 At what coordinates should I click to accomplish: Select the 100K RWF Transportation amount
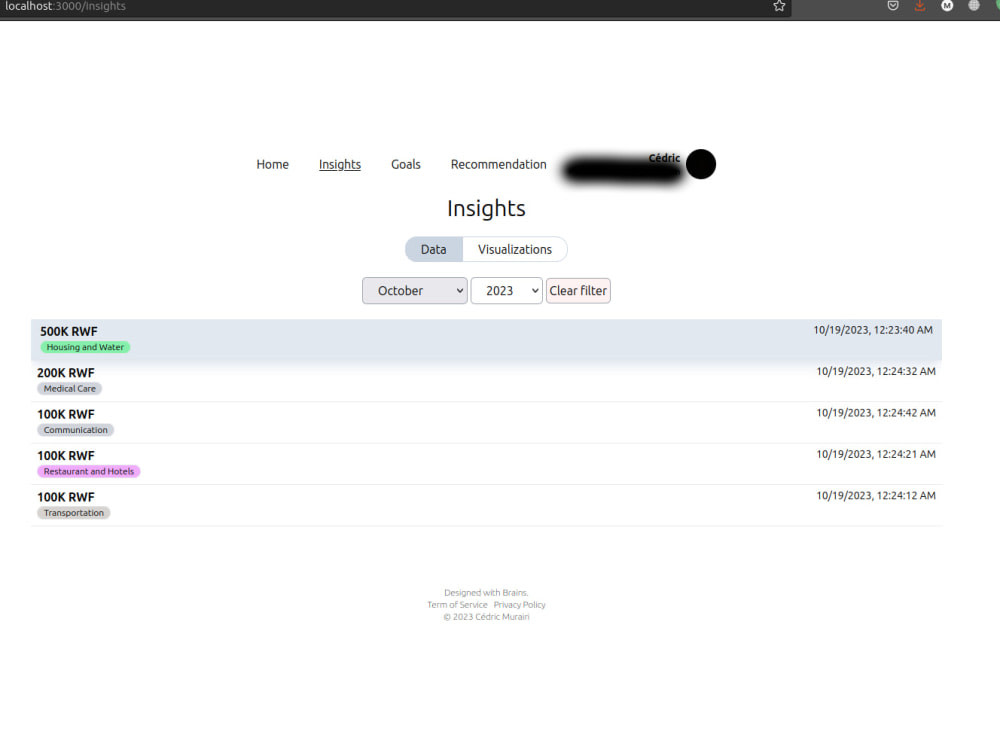pos(66,497)
